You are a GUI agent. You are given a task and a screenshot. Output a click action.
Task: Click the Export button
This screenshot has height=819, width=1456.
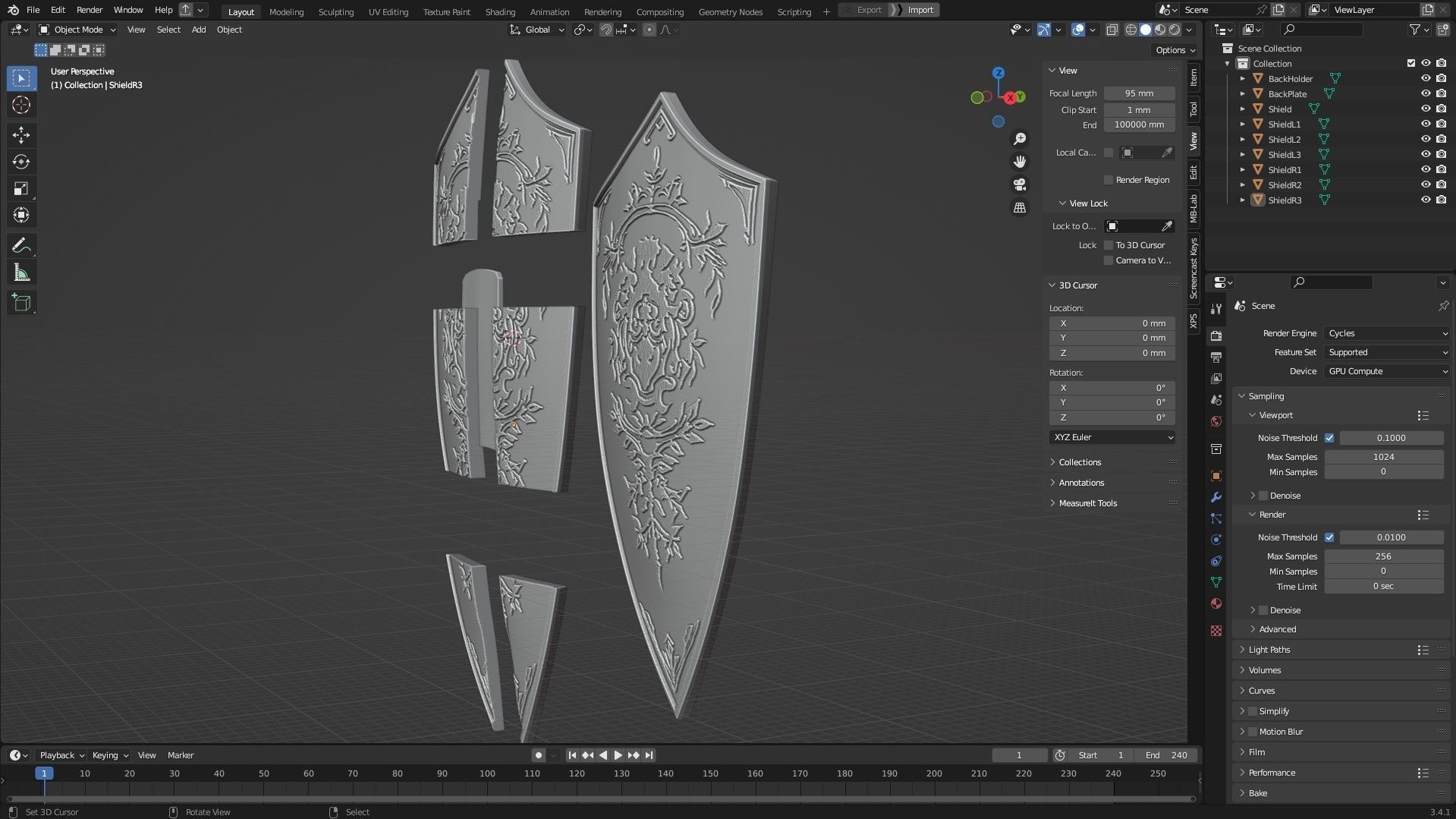pos(869,10)
